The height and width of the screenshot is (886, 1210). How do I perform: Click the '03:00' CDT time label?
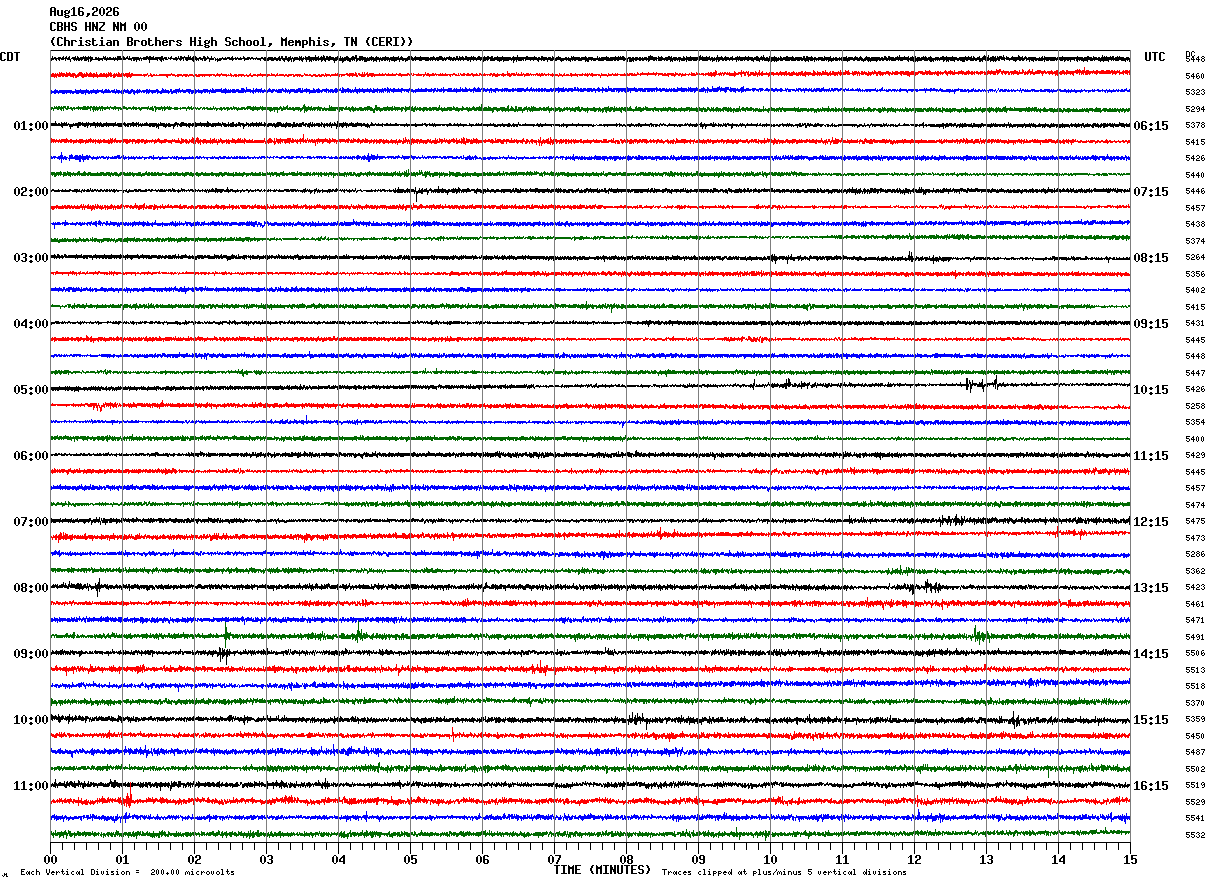point(31,258)
